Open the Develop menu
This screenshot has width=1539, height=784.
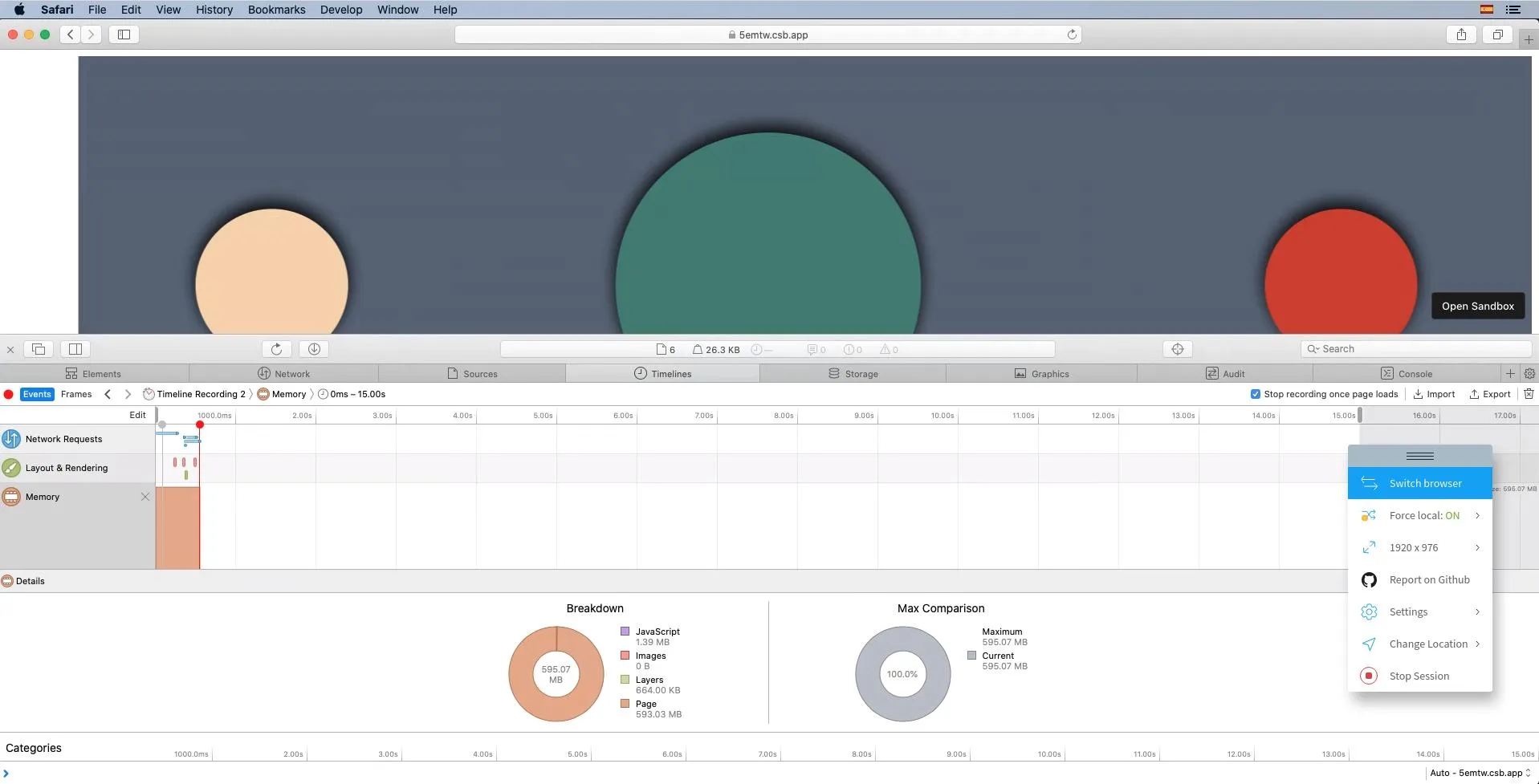point(341,10)
